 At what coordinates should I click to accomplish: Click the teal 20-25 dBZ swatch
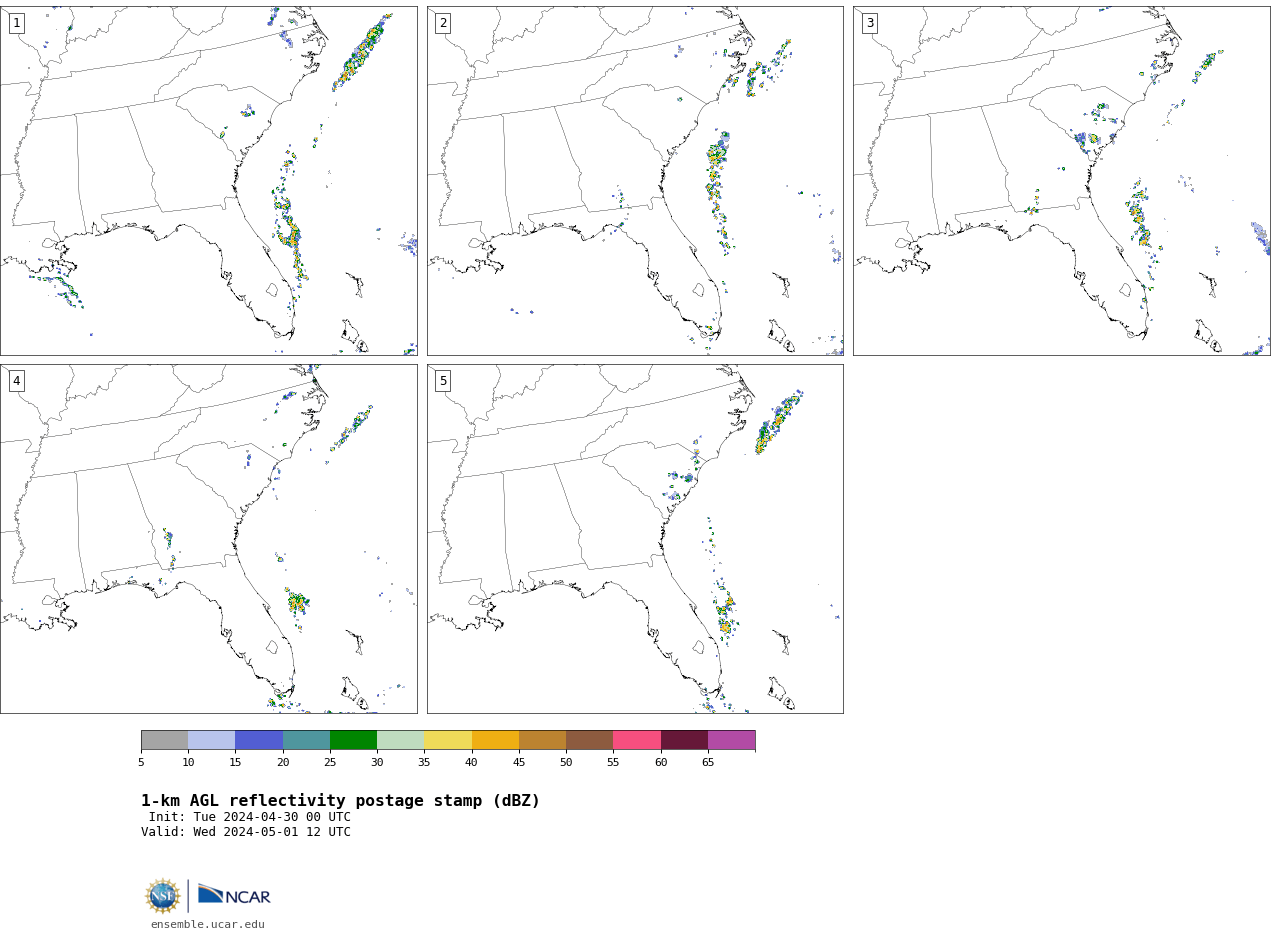click(306, 740)
